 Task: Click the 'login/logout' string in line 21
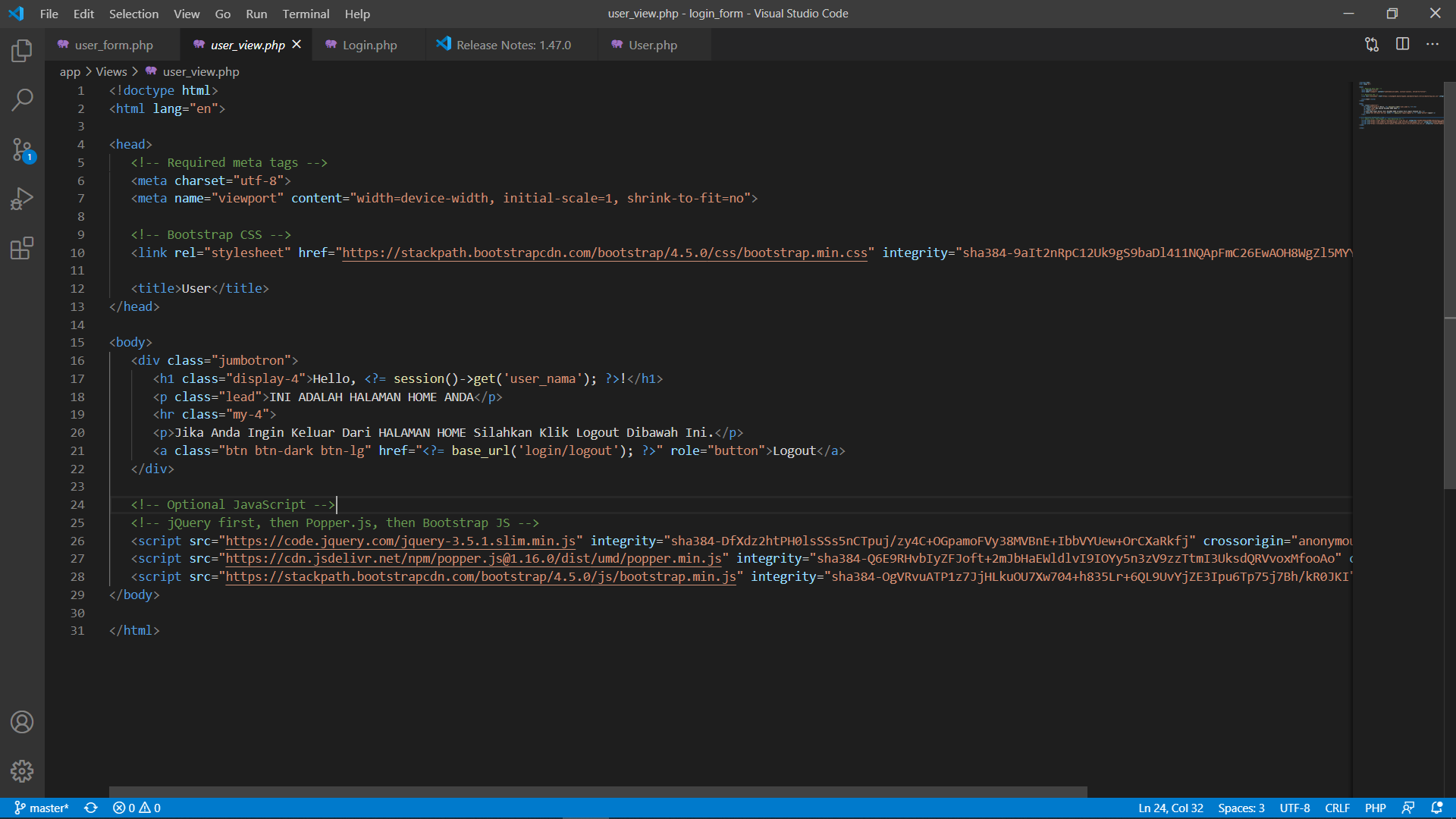[x=568, y=450]
